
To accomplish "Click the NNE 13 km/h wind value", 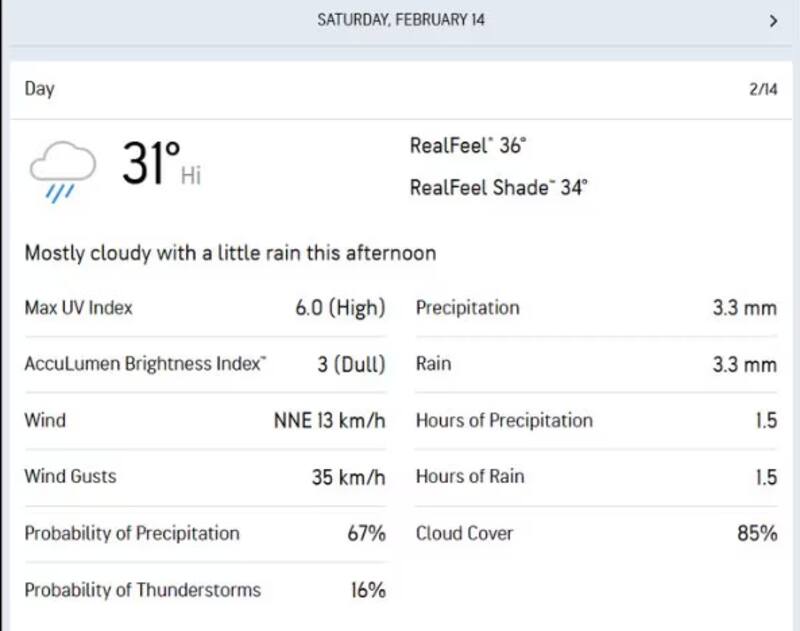I will [x=329, y=420].
